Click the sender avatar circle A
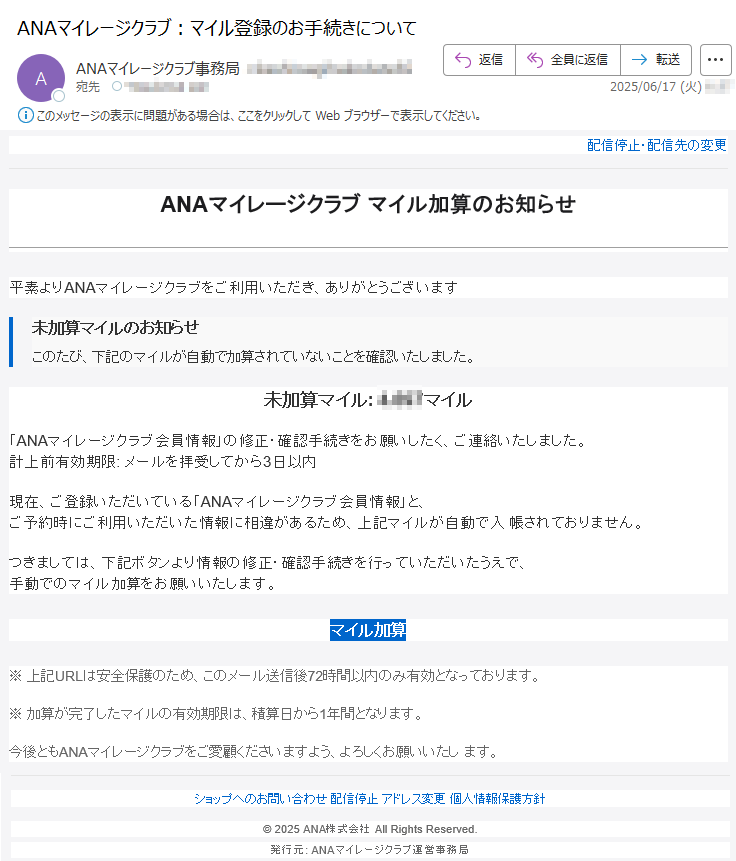Image resolution: width=736 pixels, height=861 pixels. (41, 78)
